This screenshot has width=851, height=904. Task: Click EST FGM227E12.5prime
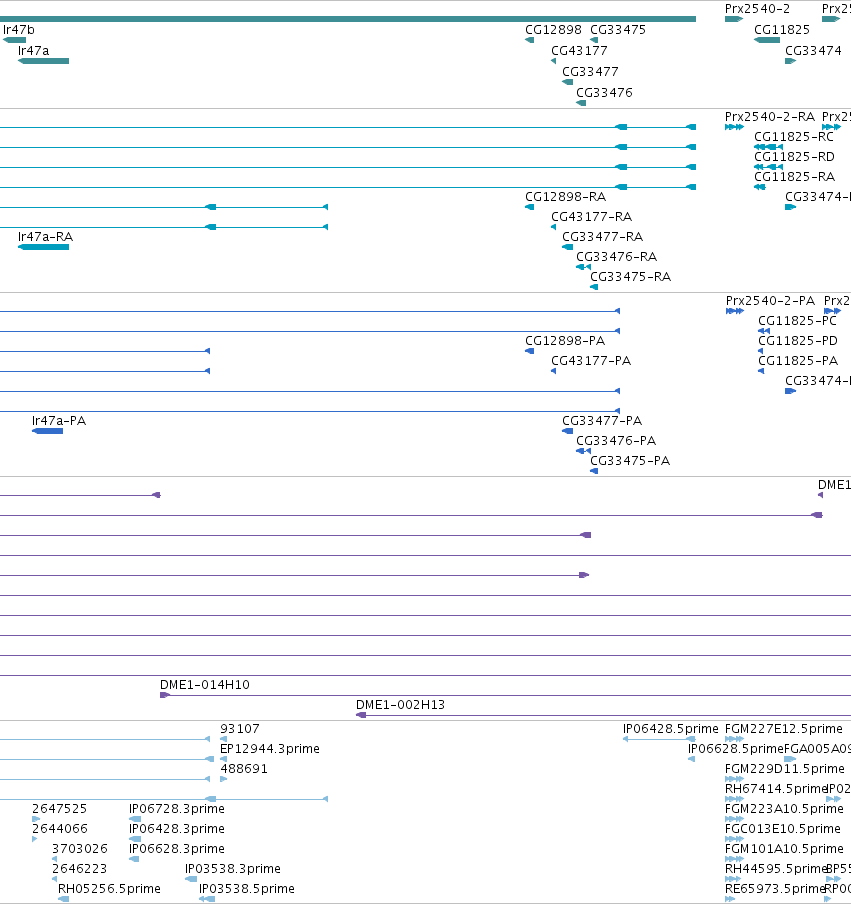[735, 739]
